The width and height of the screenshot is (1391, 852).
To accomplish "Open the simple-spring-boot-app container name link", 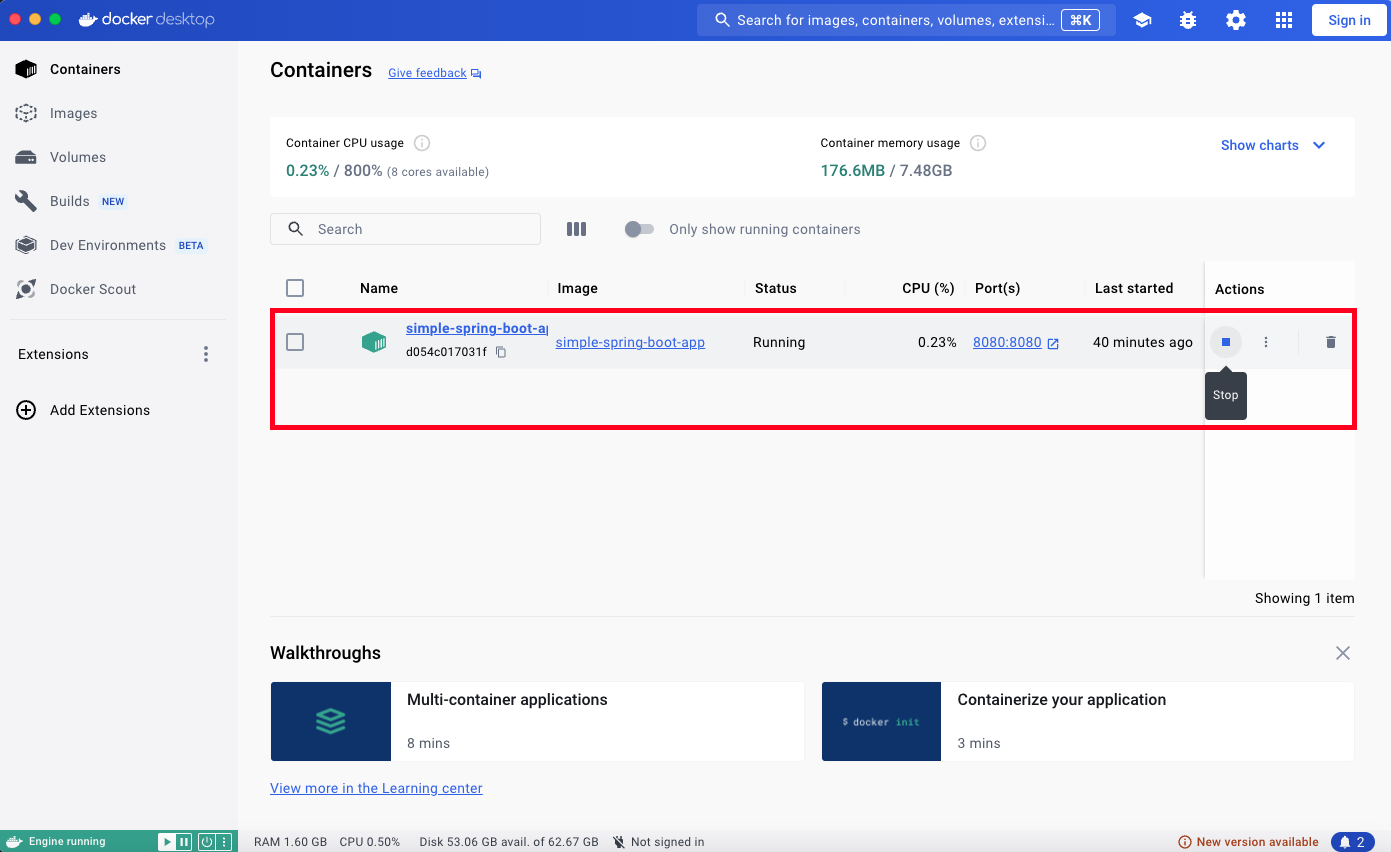I will (477, 328).
